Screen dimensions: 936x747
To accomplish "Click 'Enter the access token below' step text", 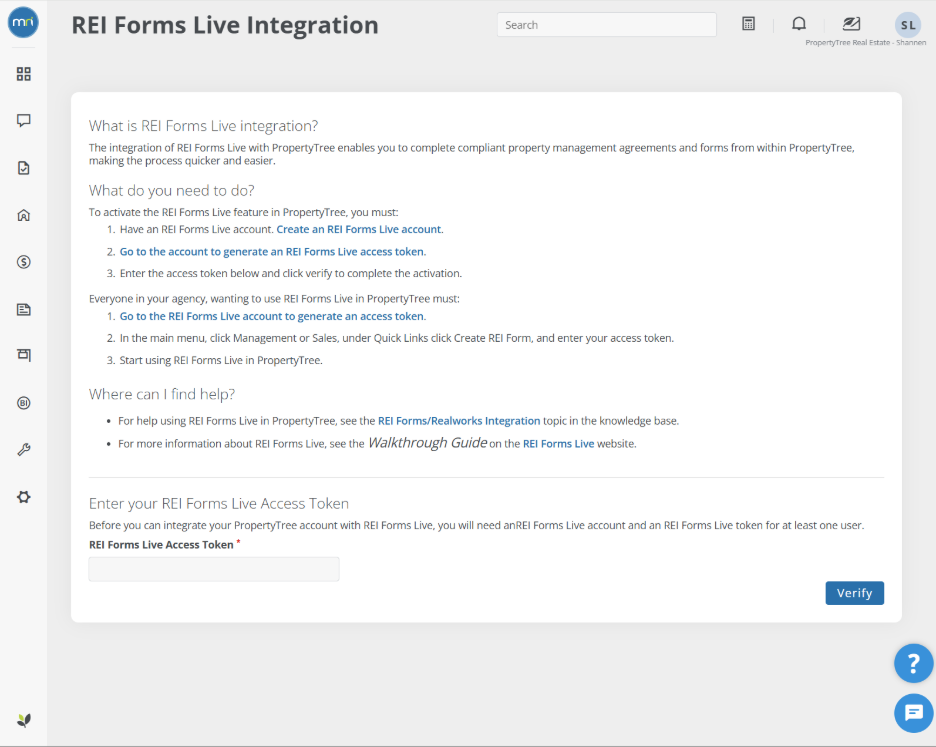I will (x=291, y=273).
